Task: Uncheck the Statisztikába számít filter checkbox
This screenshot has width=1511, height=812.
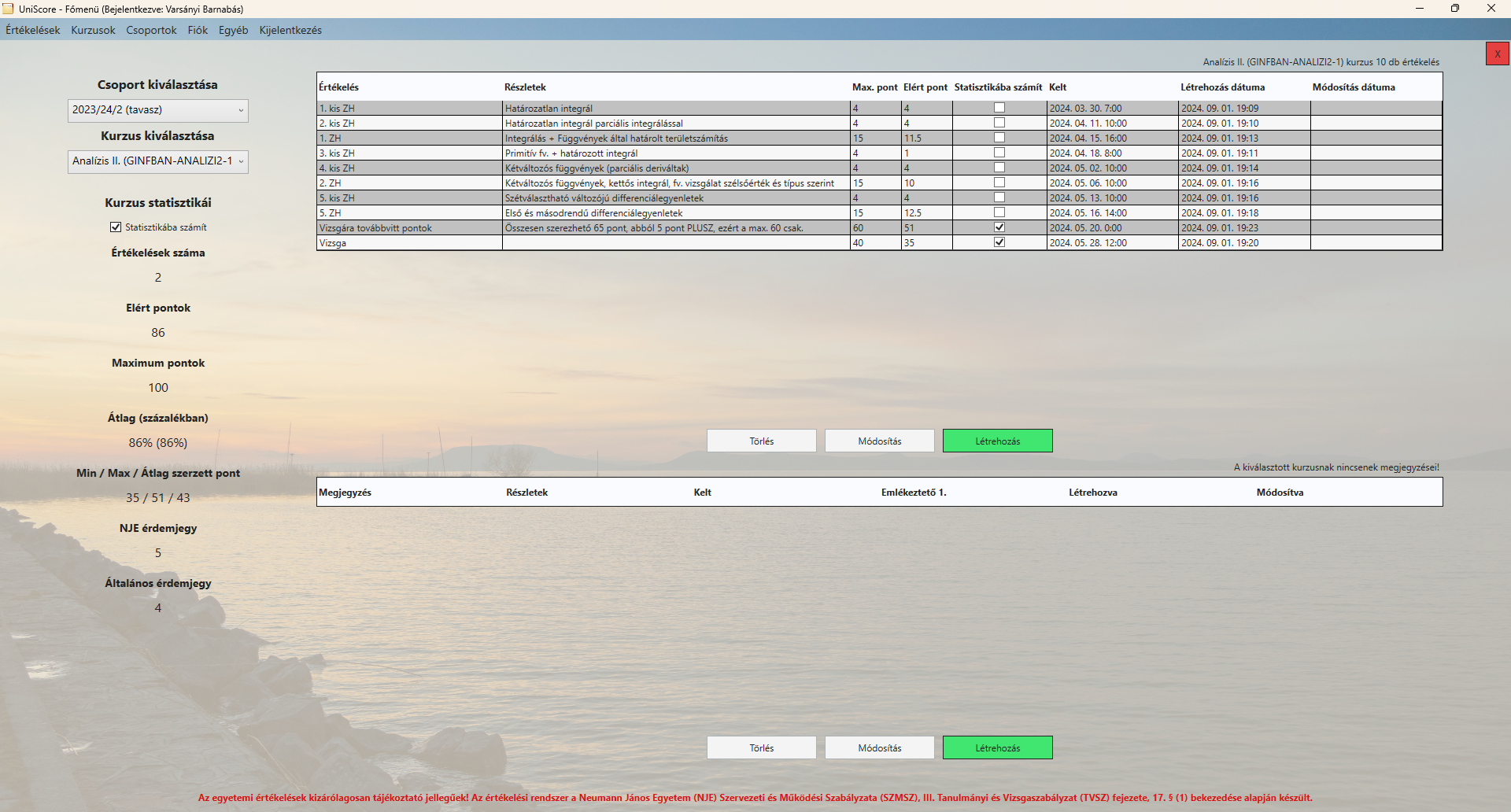Action: point(116,227)
